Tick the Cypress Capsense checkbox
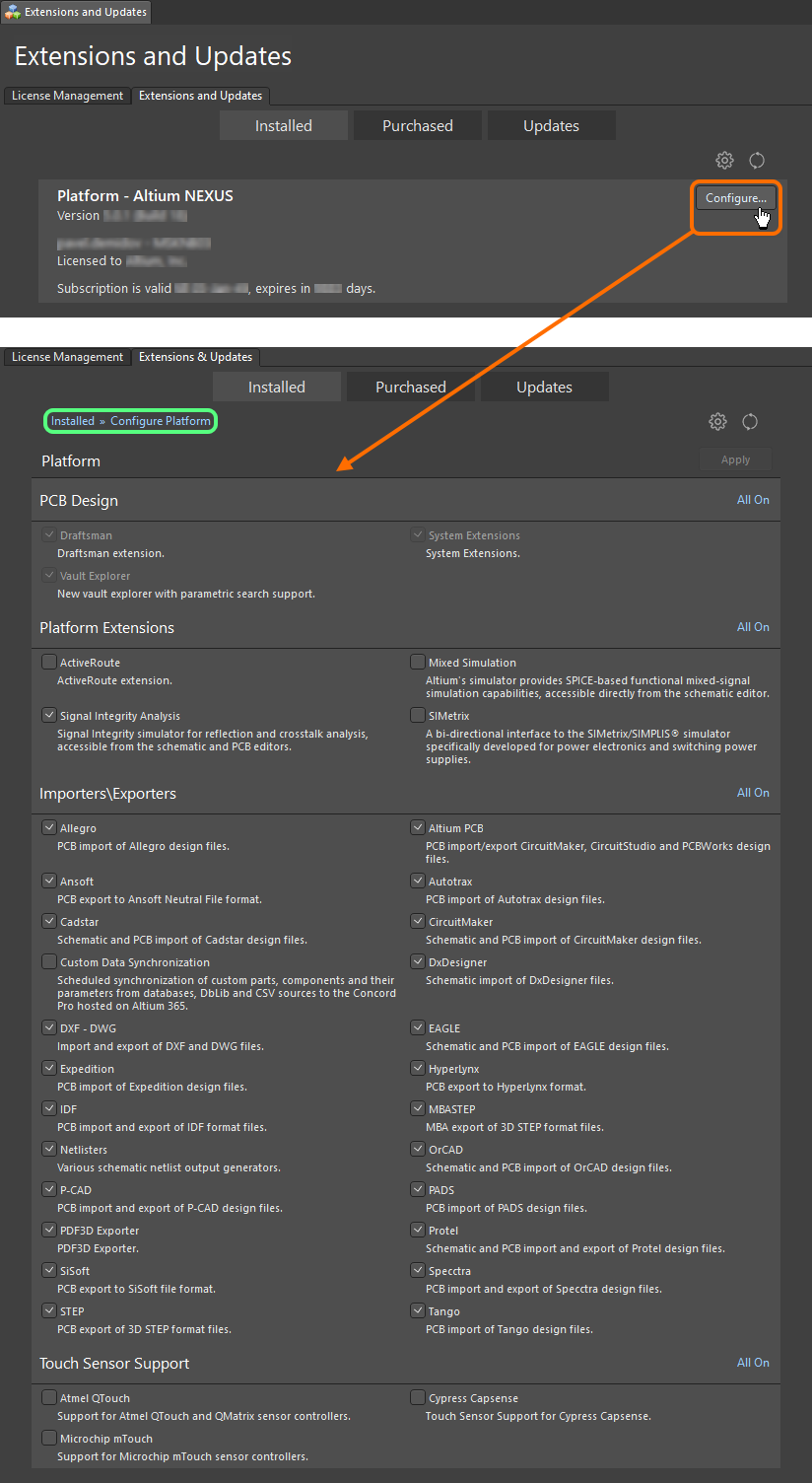The height and width of the screenshot is (1483, 812). tap(418, 1398)
